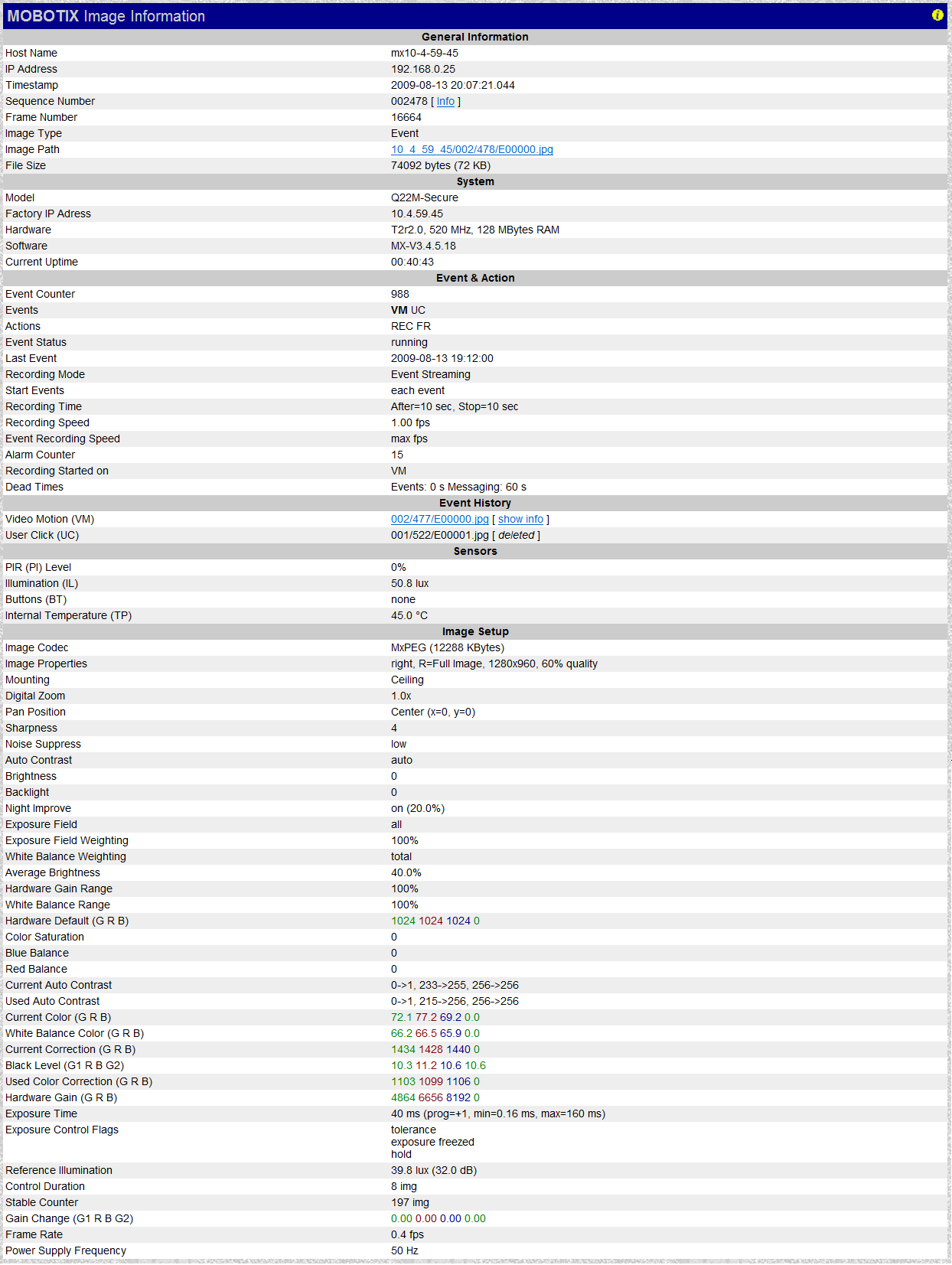Click events value VM UC
The height and width of the screenshot is (1265, 952).
(409, 310)
